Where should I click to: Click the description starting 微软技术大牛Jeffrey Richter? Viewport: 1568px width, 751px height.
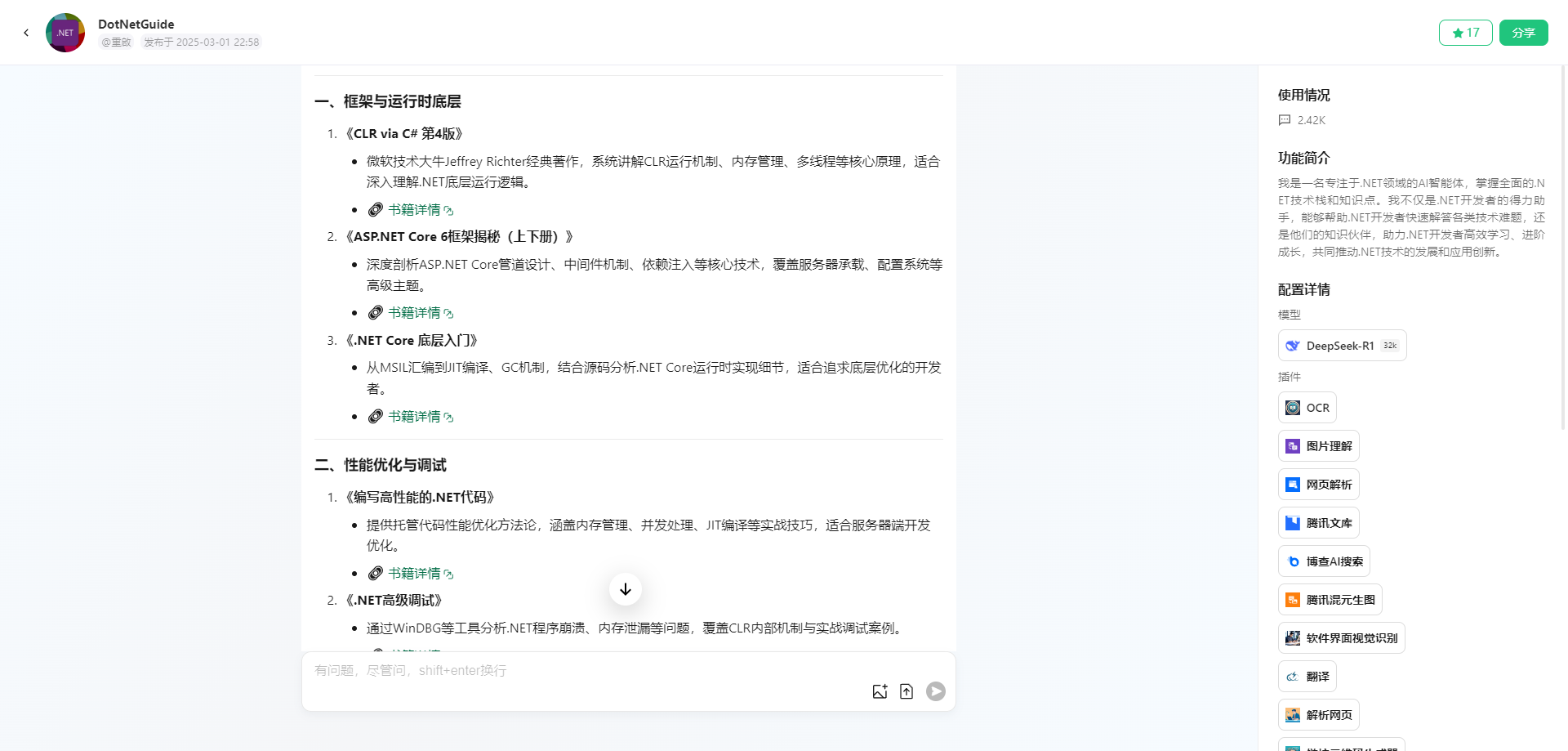pyautogui.click(x=653, y=172)
